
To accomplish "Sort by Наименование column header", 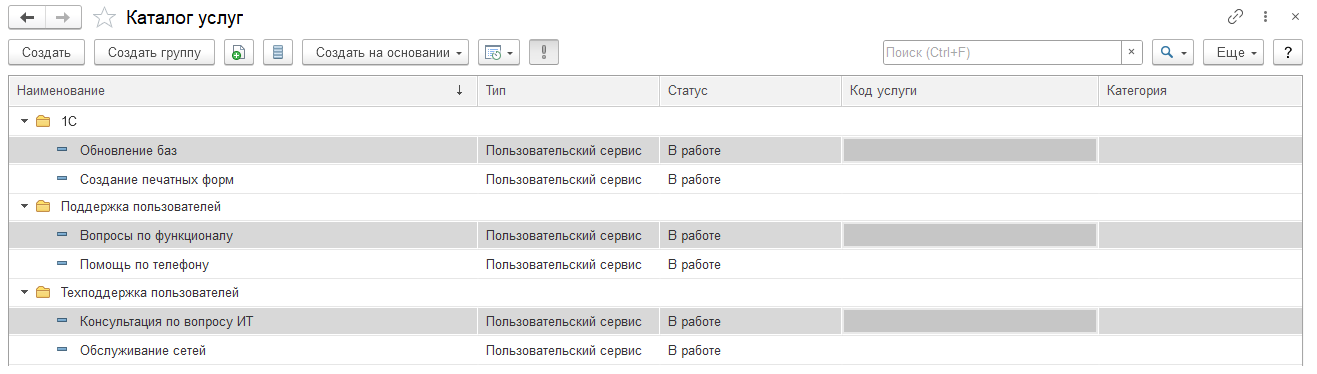I will pos(243,90).
